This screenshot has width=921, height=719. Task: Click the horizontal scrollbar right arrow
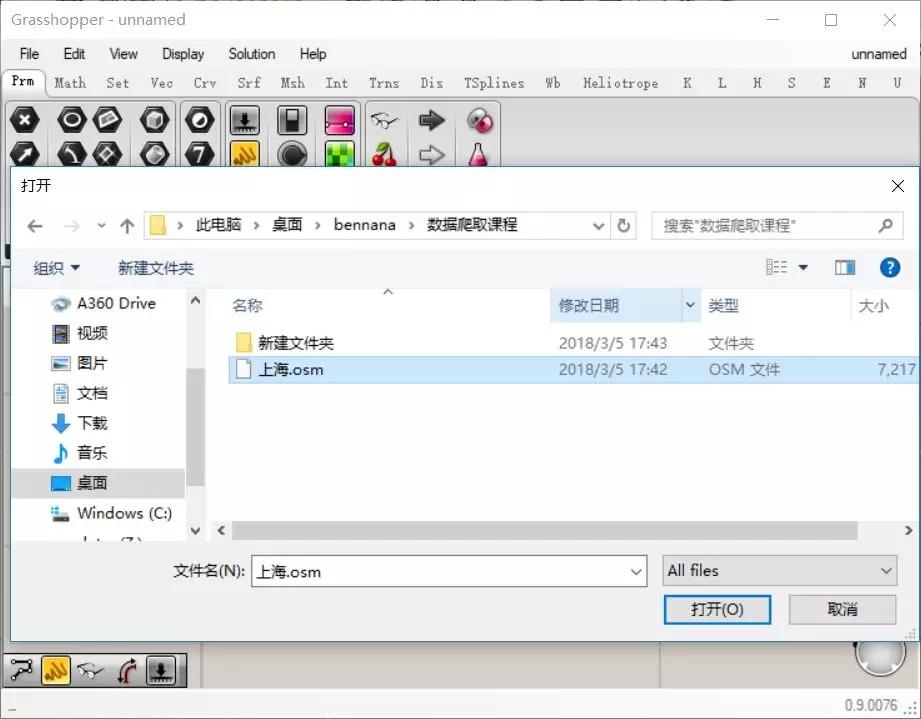pos(908,530)
